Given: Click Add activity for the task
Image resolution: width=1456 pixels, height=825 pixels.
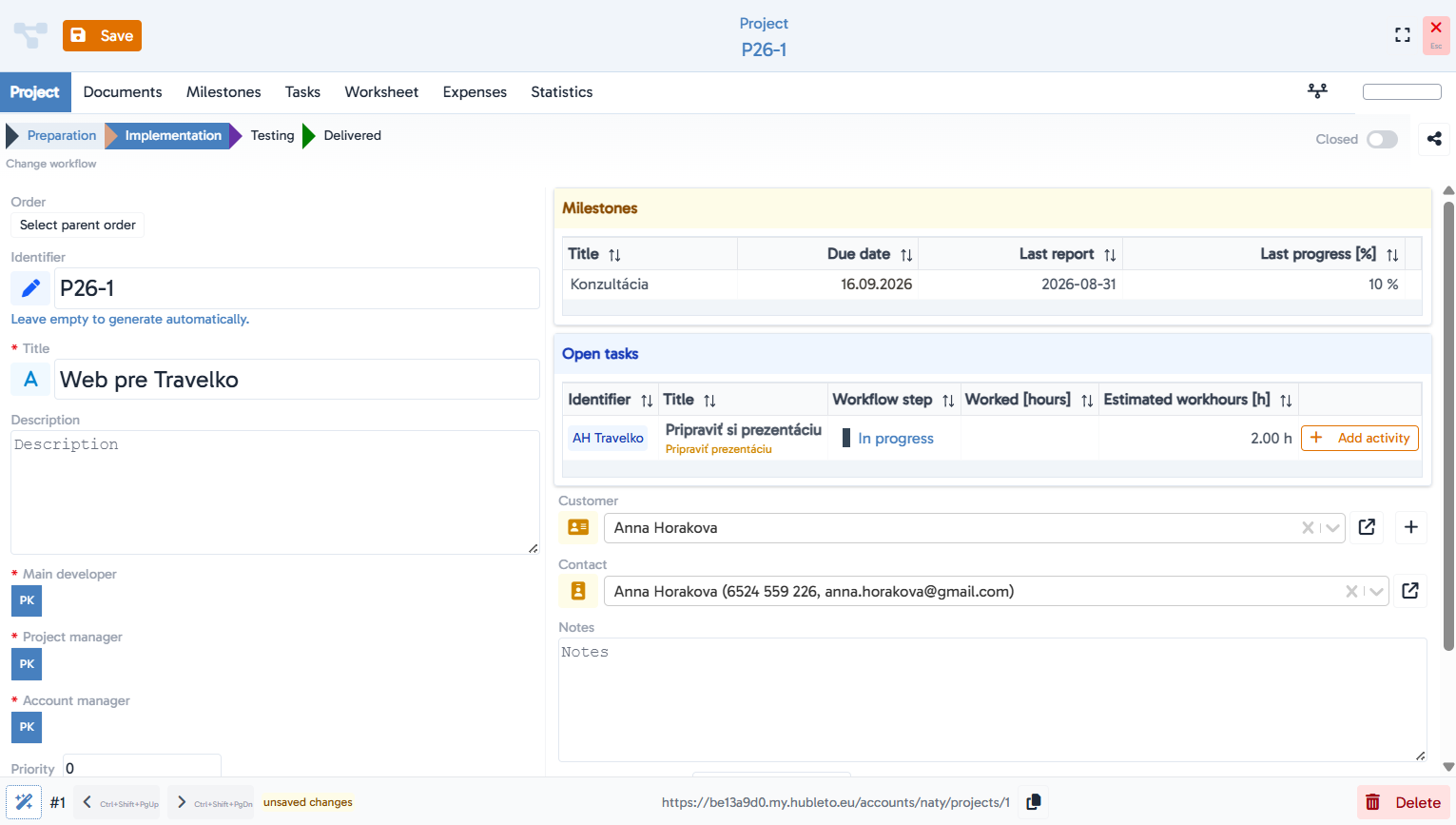Looking at the screenshot, I should point(1360,438).
